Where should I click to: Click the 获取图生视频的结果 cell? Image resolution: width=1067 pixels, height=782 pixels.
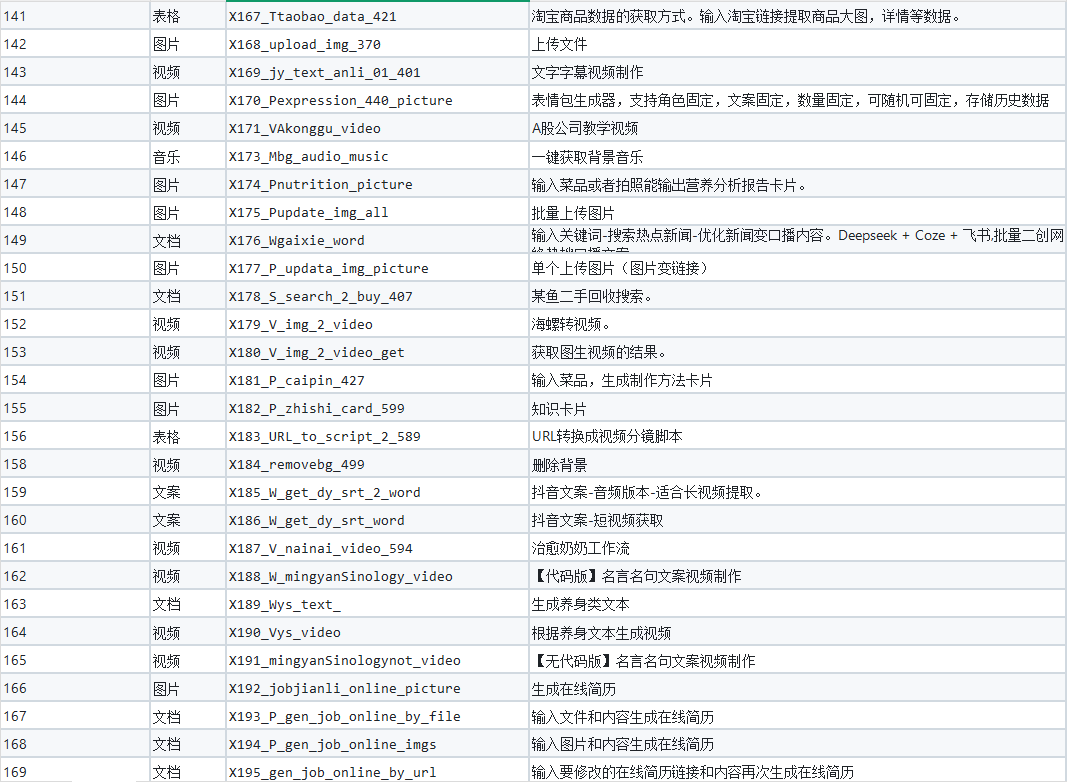pos(797,352)
